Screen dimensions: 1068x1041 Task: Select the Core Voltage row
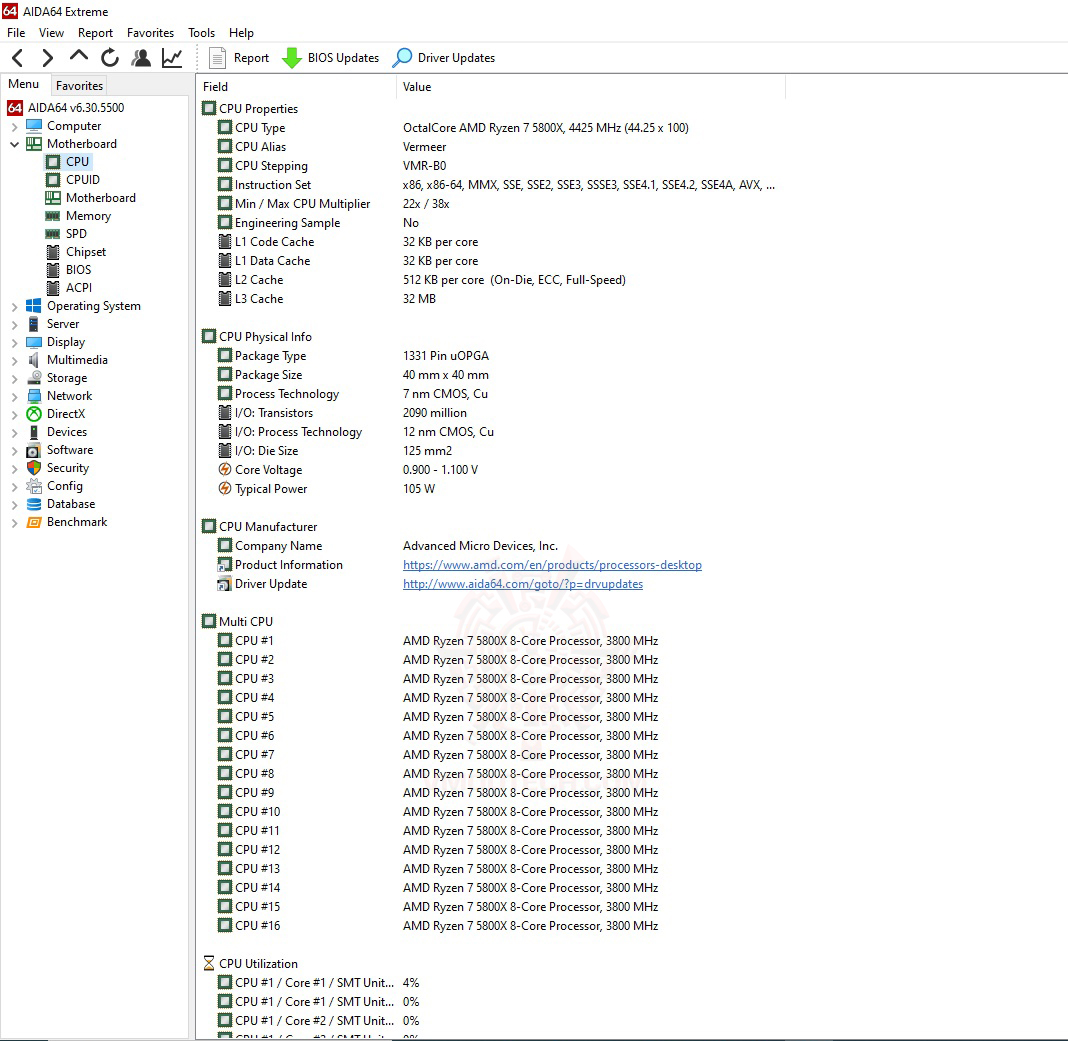coord(491,469)
